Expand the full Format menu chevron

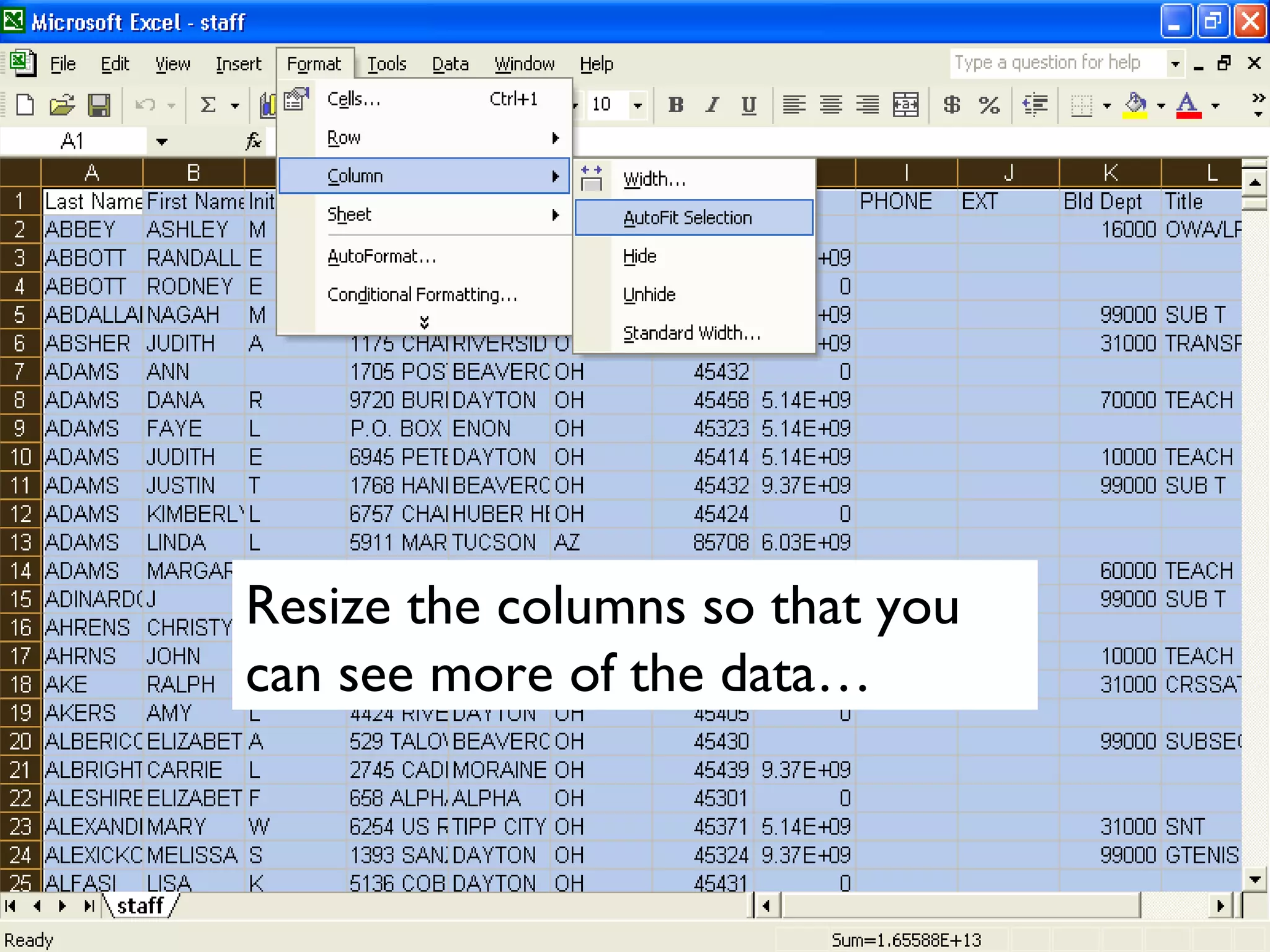424,322
